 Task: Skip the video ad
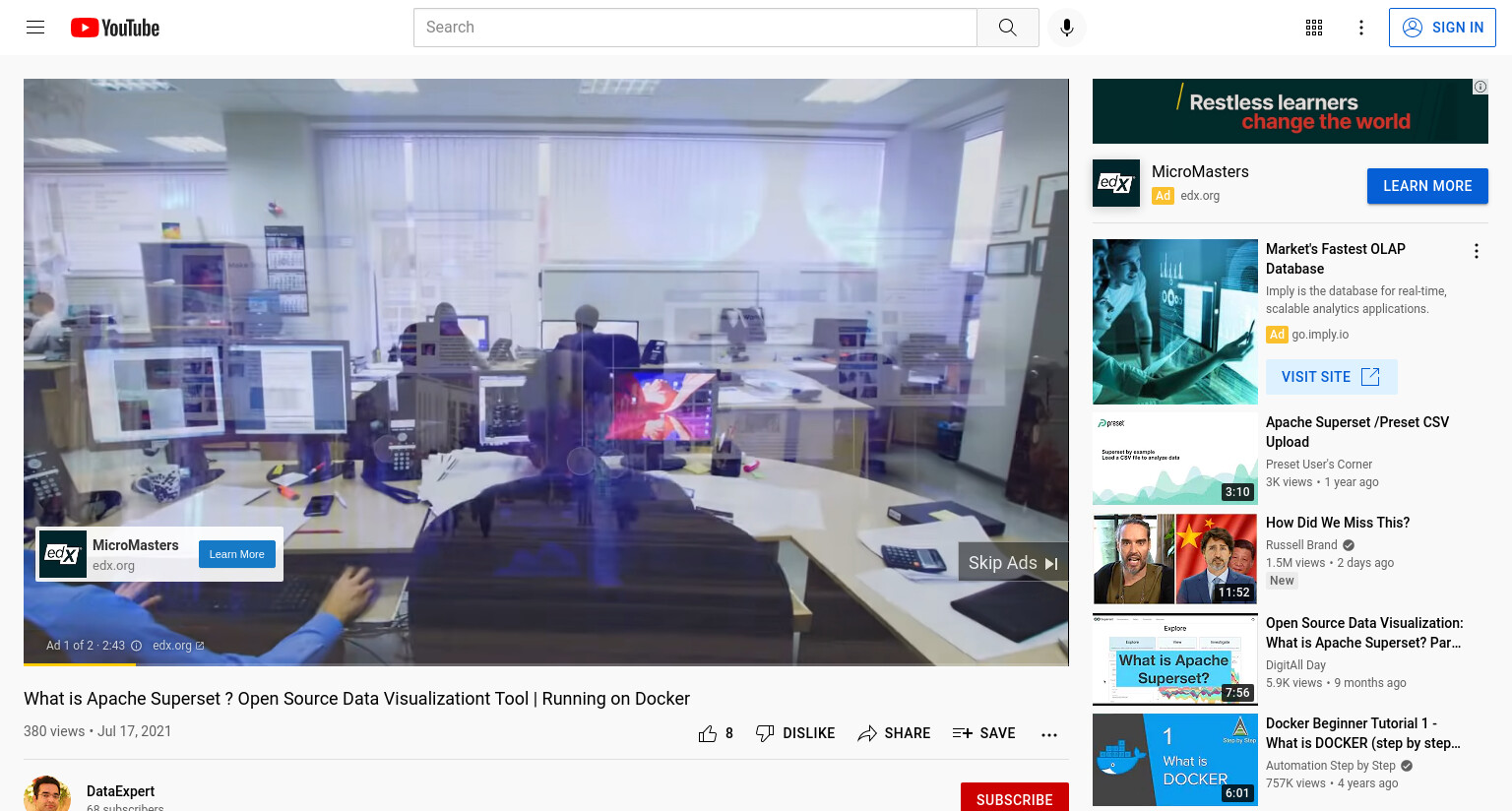[1013, 563]
